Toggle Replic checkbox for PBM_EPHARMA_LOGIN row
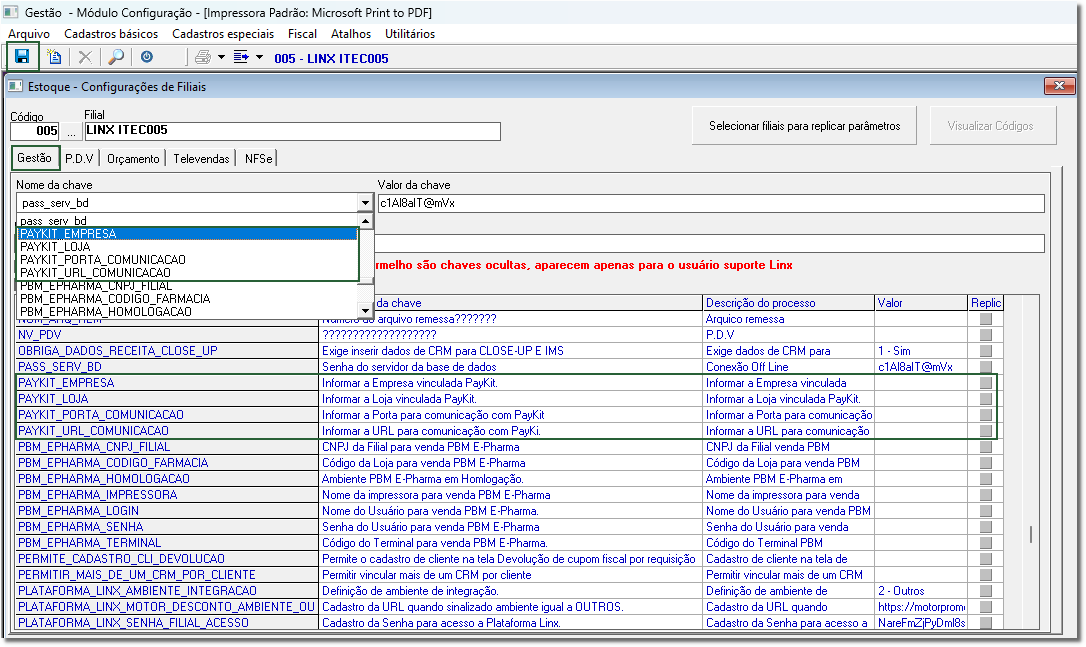Image resolution: width=1086 pixels, height=647 pixels. (x=986, y=511)
